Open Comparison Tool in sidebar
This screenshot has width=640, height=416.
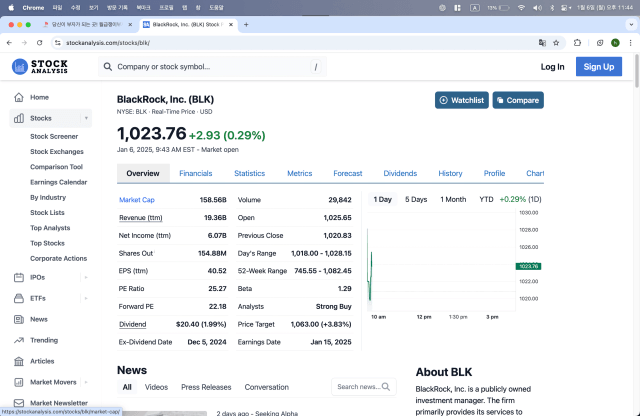click(56, 167)
